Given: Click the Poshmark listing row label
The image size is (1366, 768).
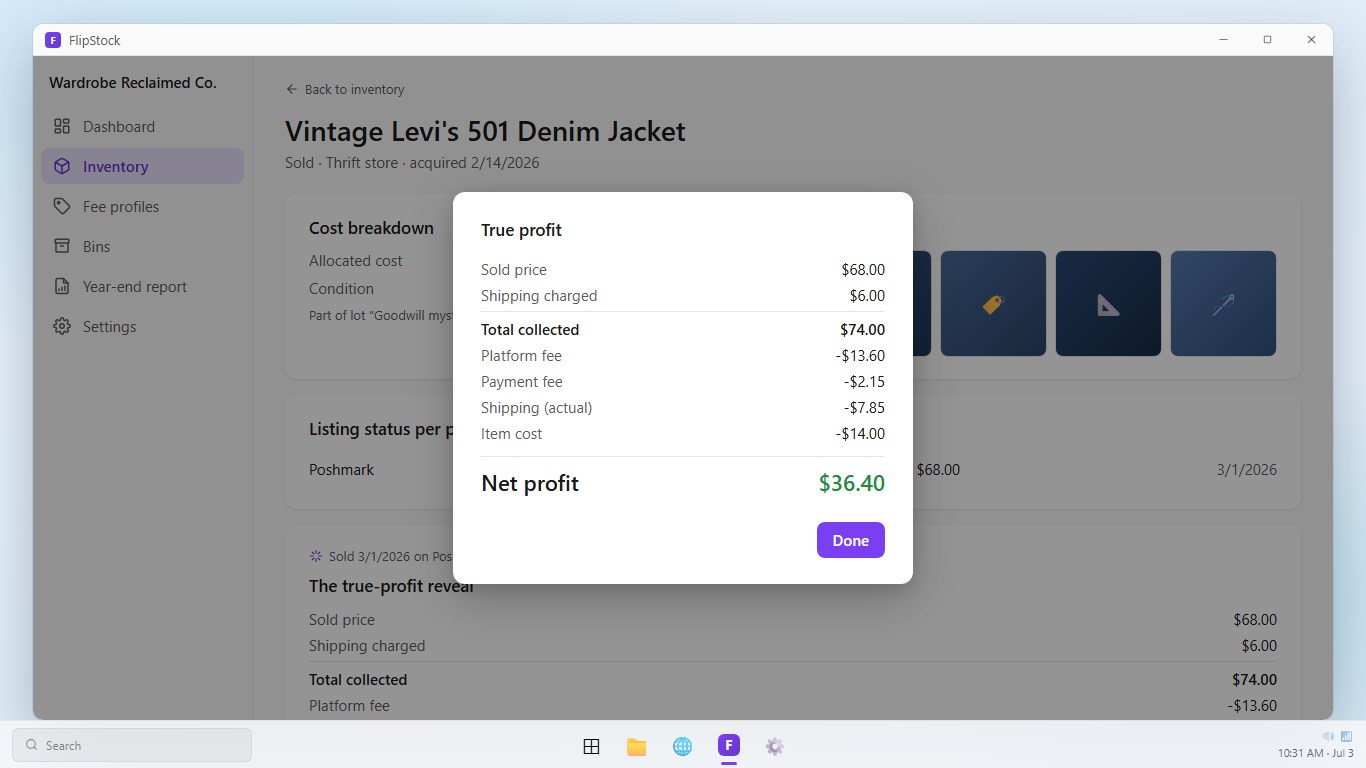Looking at the screenshot, I should click(x=341, y=469).
